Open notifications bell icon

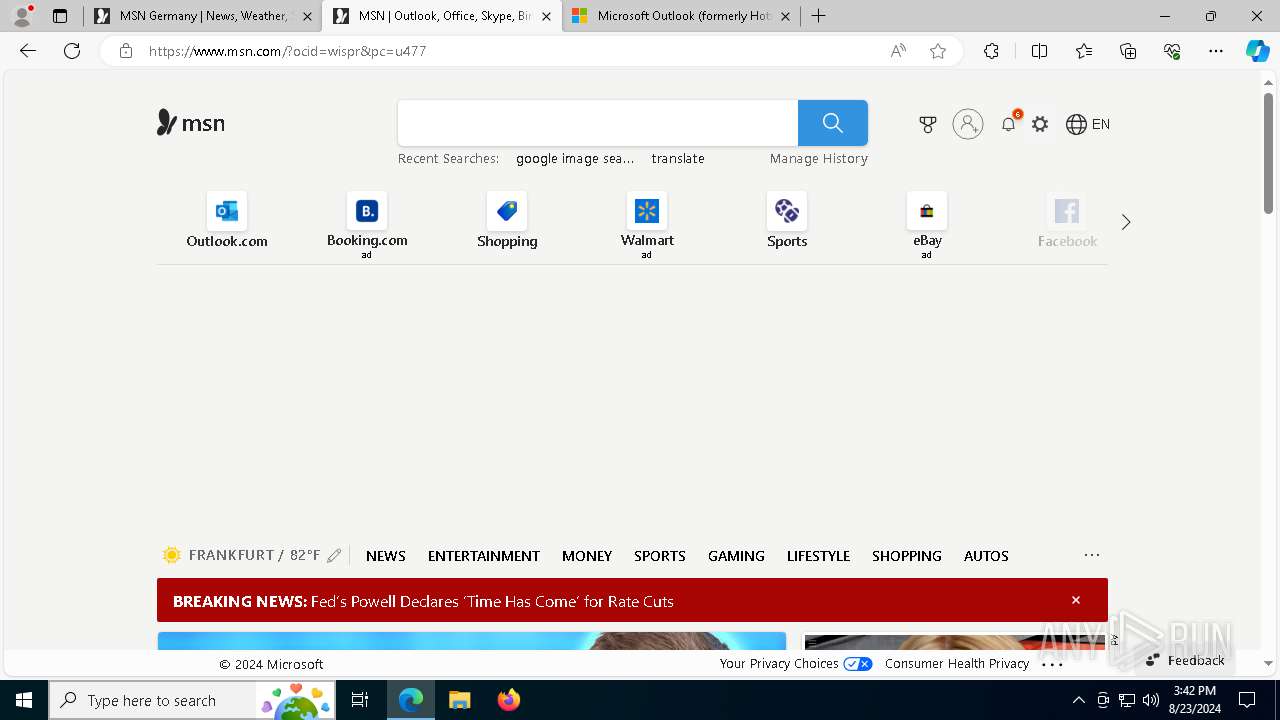pos(1009,124)
